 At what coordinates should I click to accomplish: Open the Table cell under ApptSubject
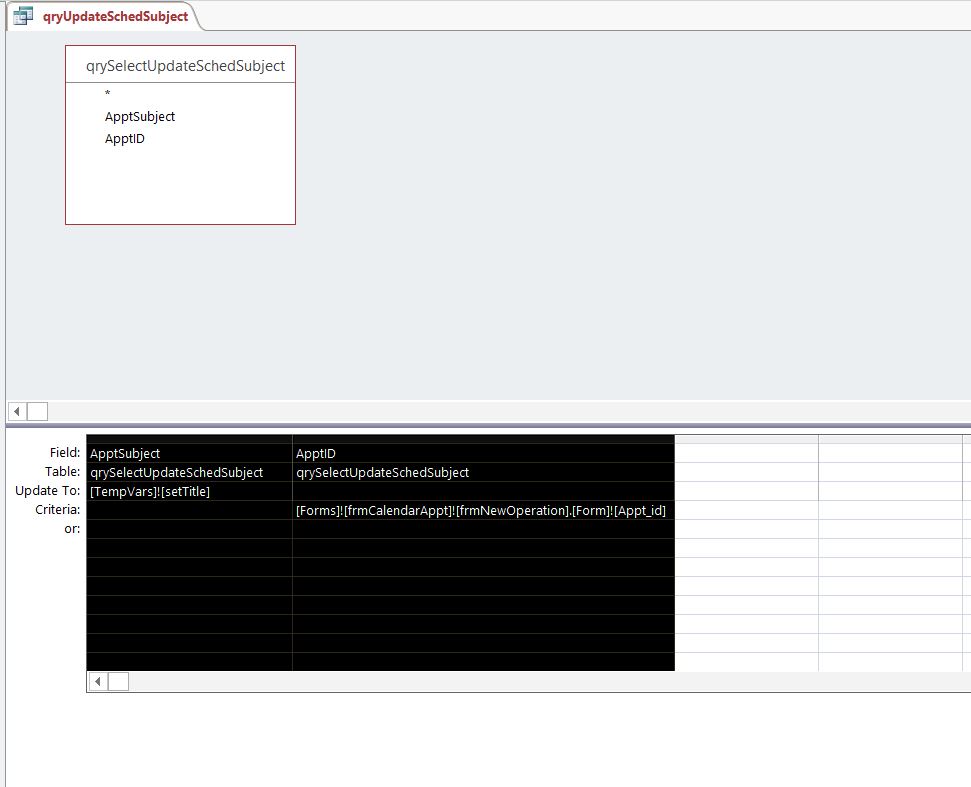pyautogui.click(x=189, y=472)
